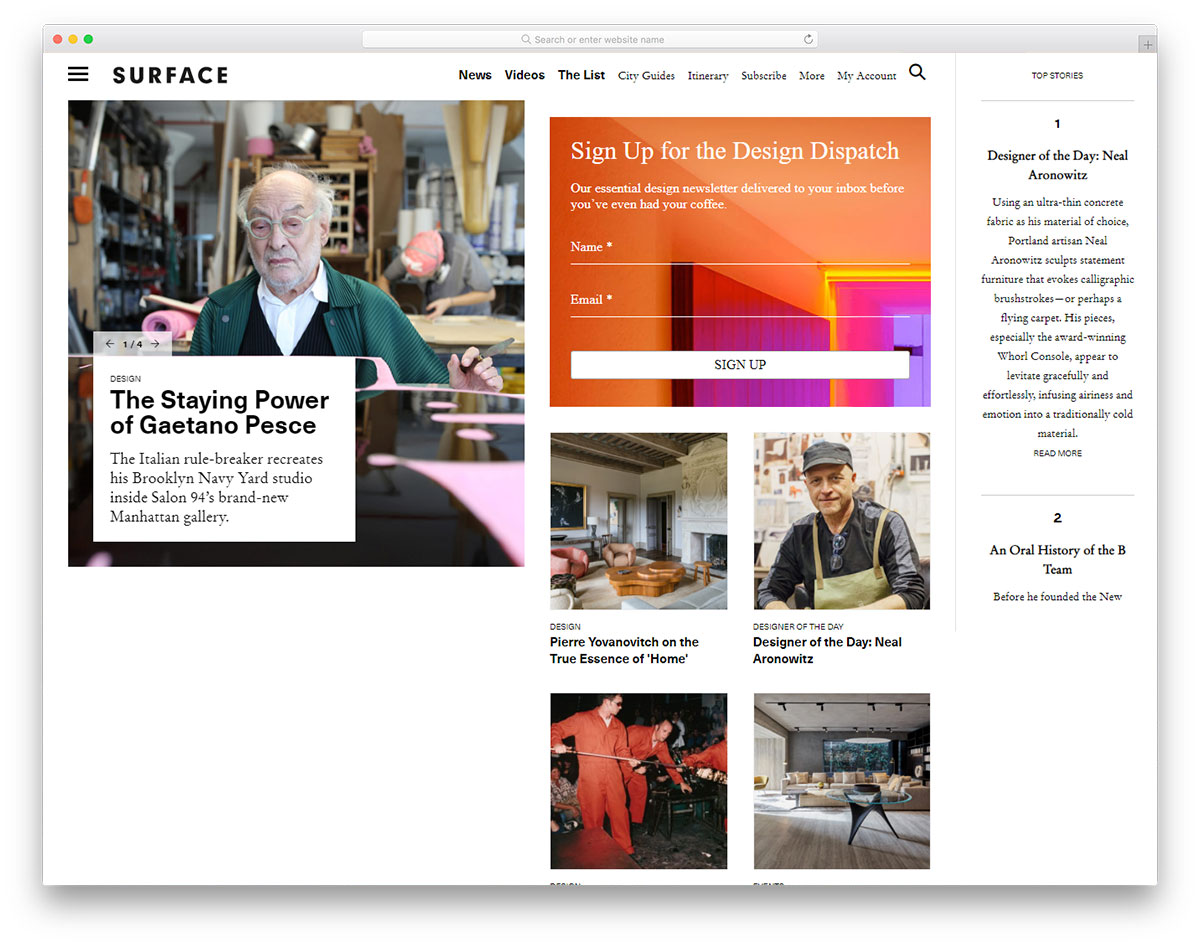Screen dimensions: 1200x946
Task: Click the SIGN UP button
Action: coord(740,365)
